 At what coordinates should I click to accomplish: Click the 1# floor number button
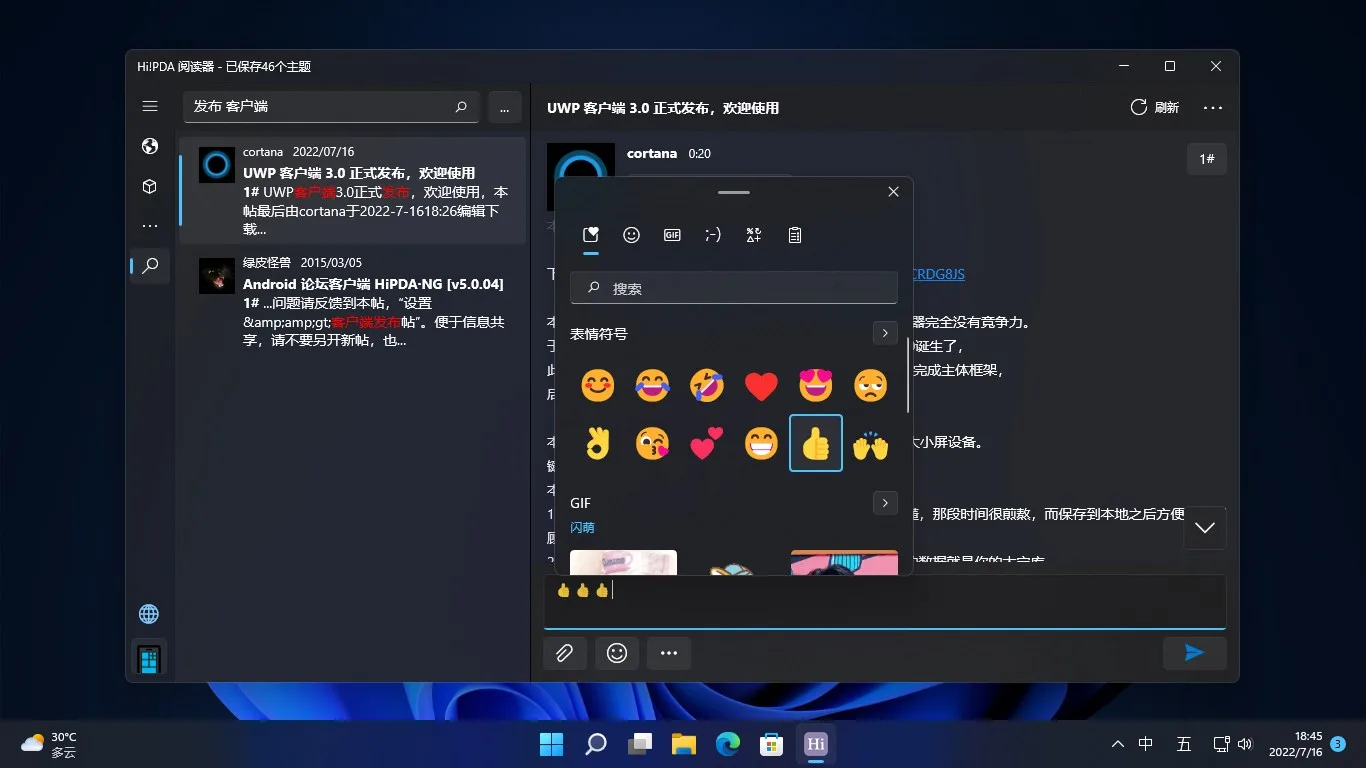tap(1207, 159)
